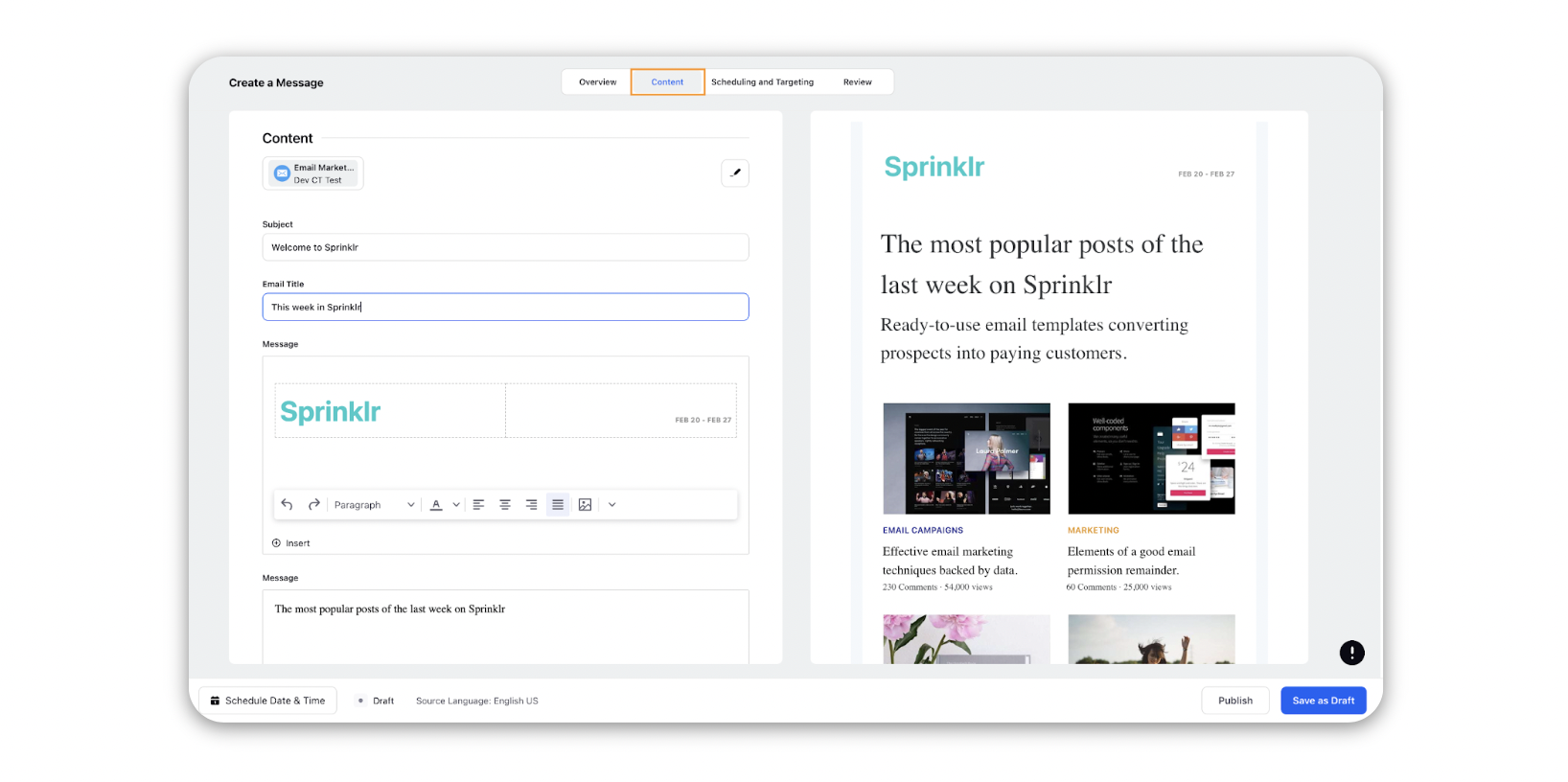
Task: Select justify alignment icon
Action: pos(558,505)
